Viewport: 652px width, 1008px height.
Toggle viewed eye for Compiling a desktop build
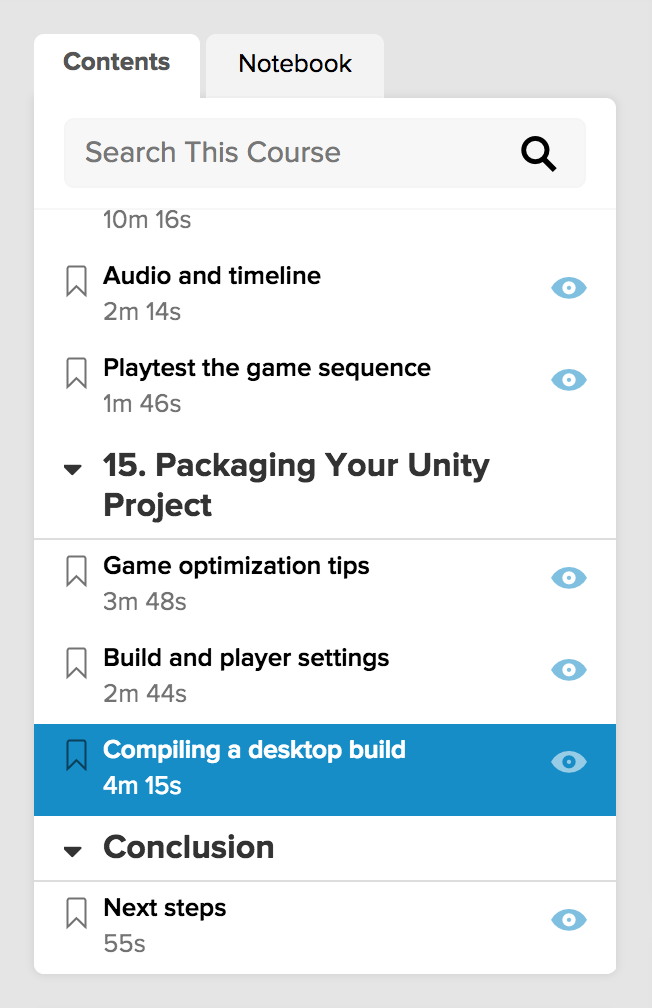tap(569, 762)
